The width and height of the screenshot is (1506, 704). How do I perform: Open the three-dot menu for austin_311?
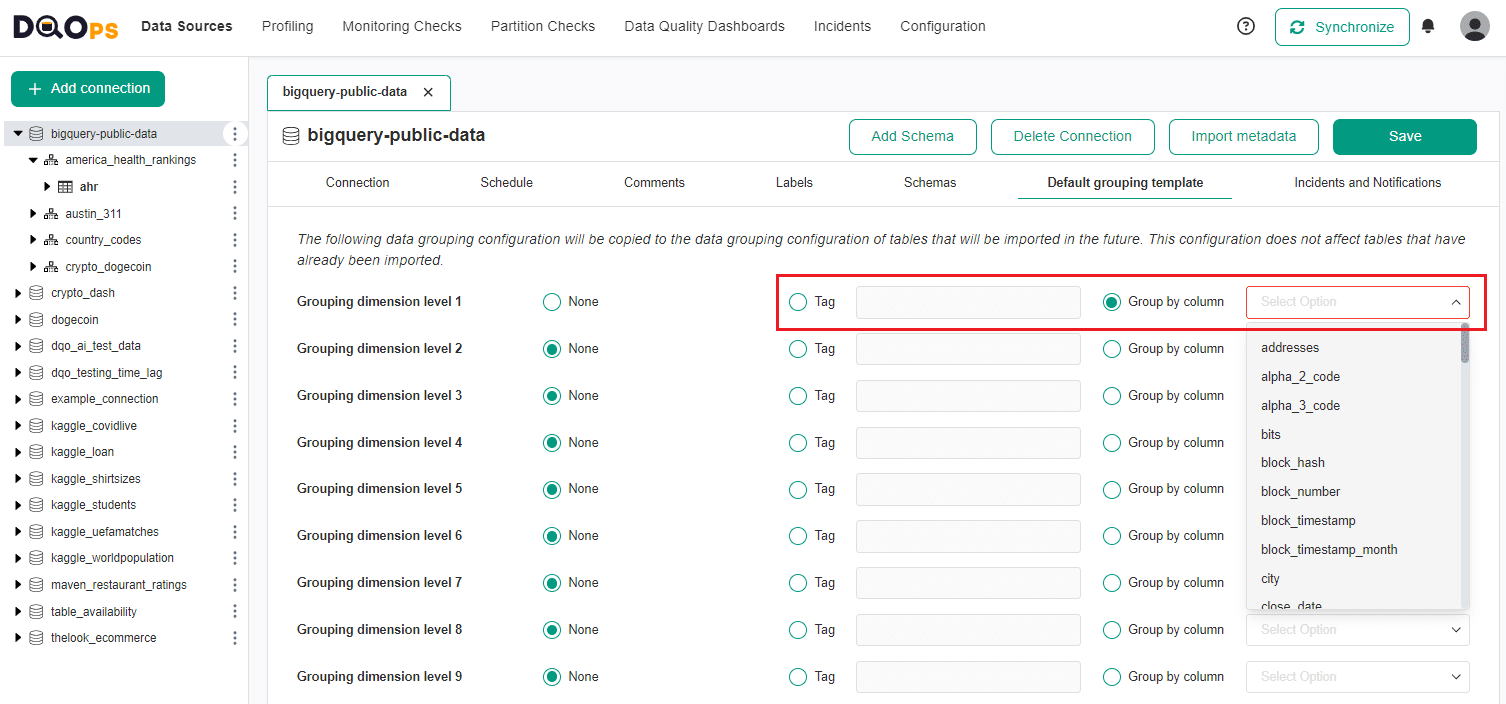235,214
